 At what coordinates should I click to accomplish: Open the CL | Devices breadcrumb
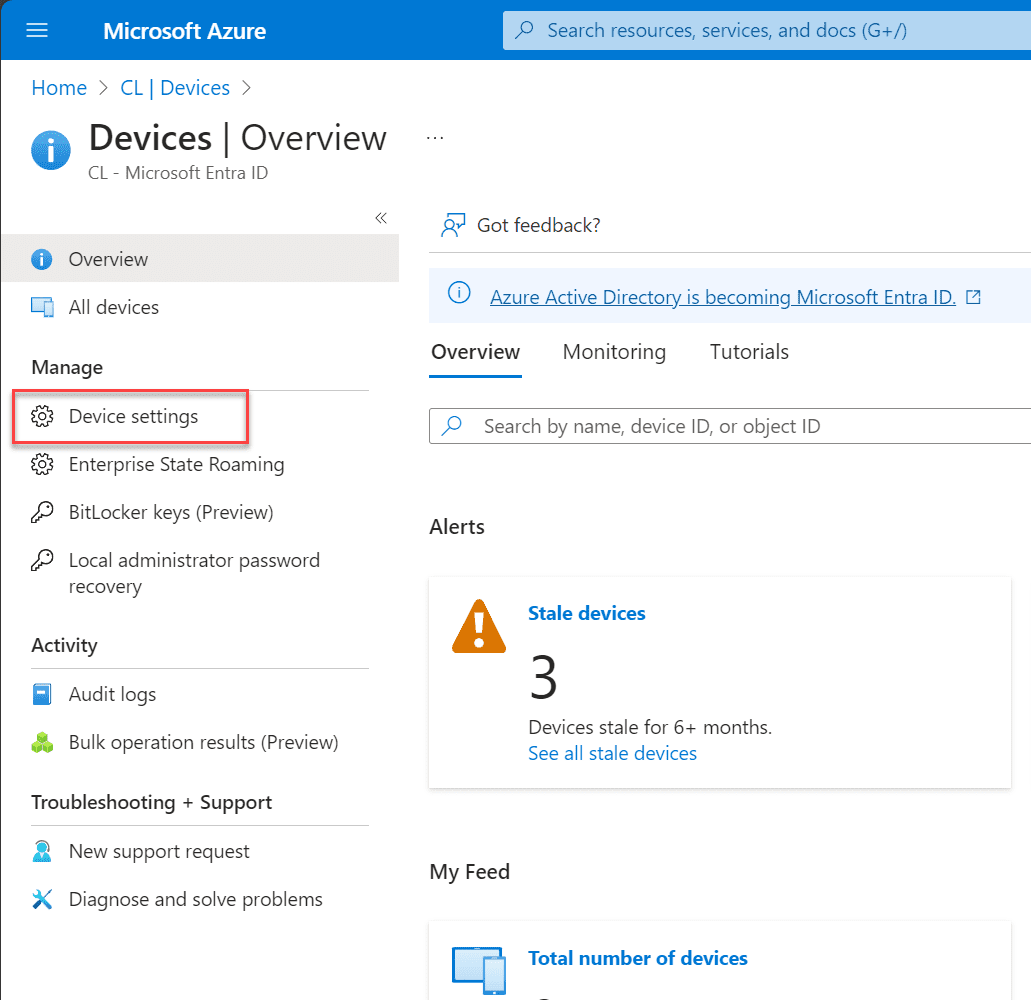click(x=175, y=88)
